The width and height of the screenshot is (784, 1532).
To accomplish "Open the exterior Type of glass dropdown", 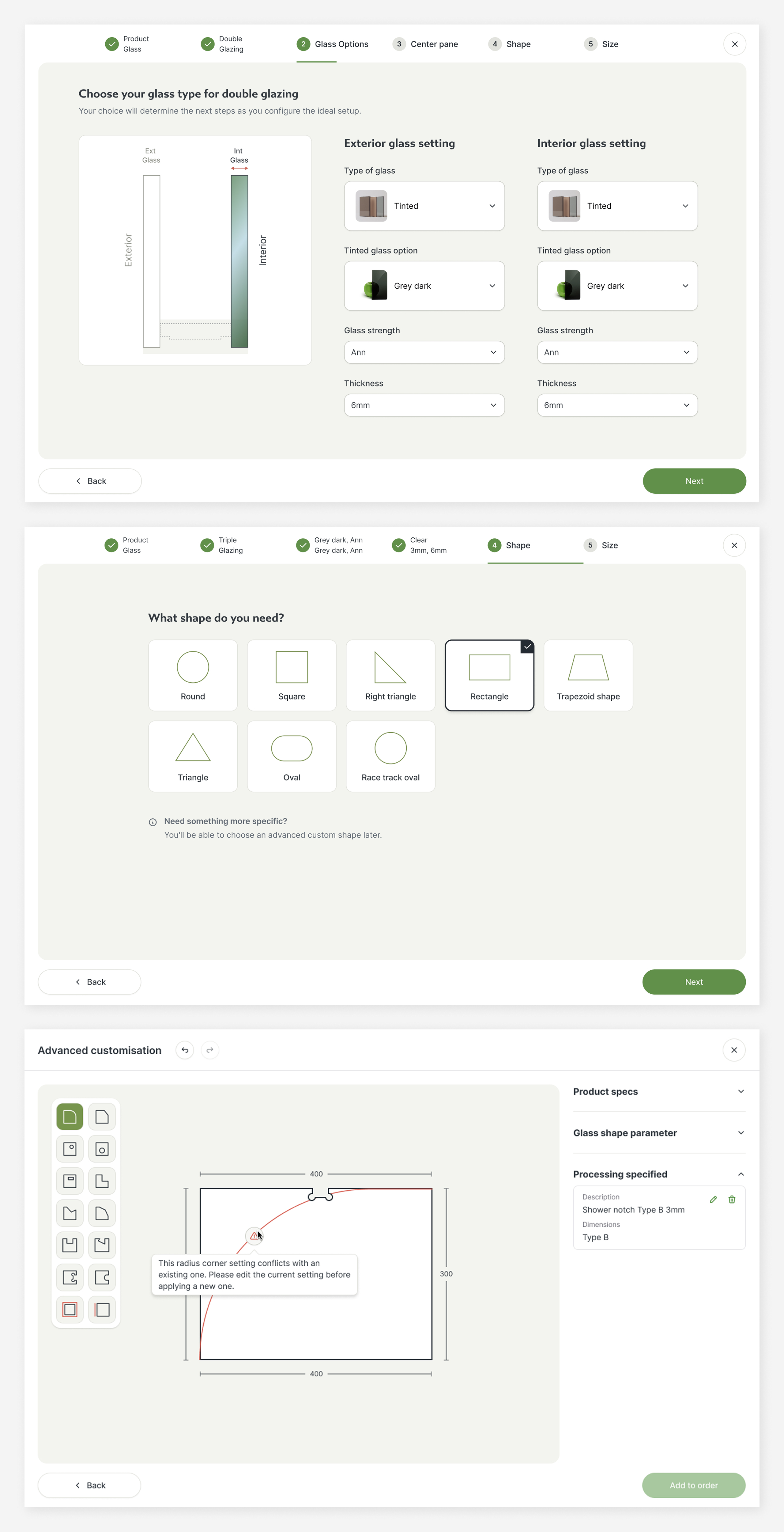I will pyautogui.click(x=424, y=206).
